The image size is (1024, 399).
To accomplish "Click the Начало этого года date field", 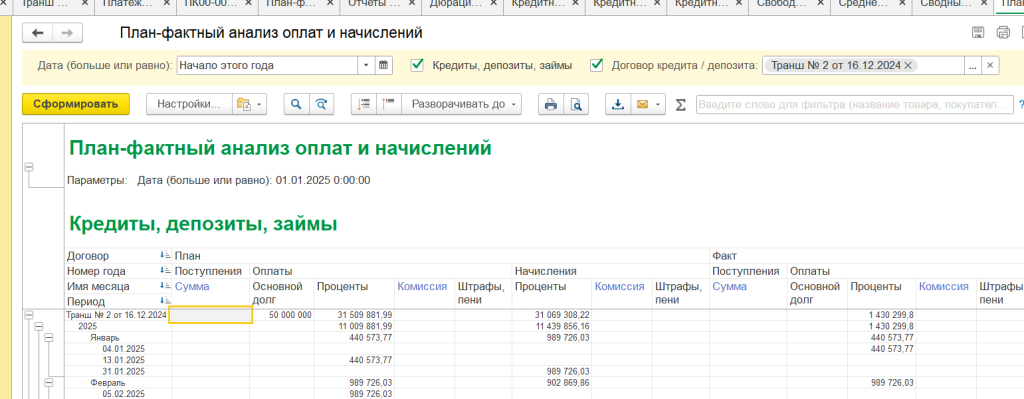I will [267, 65].
